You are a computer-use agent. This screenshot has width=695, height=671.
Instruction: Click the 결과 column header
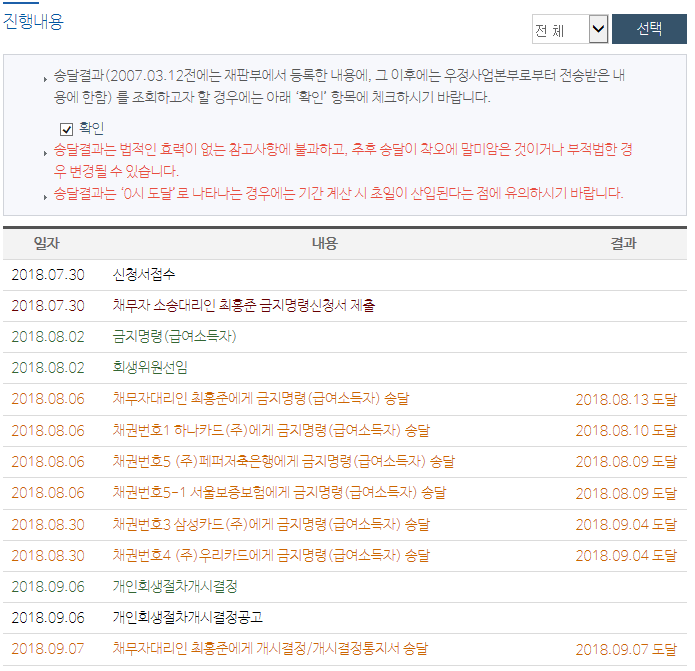(x=624, y=243)
